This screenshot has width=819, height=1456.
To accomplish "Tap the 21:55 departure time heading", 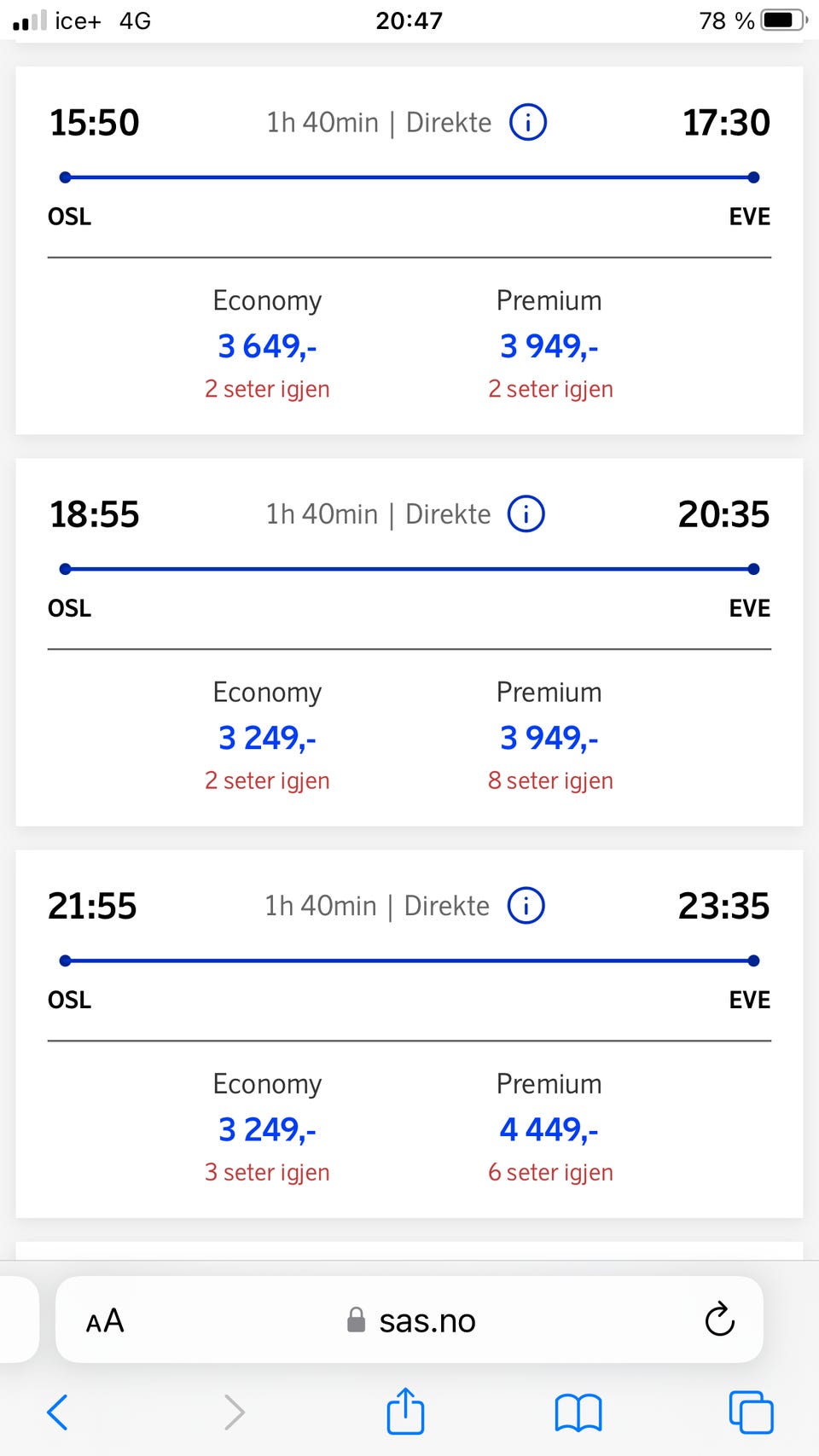I will (x=92, y=906).
